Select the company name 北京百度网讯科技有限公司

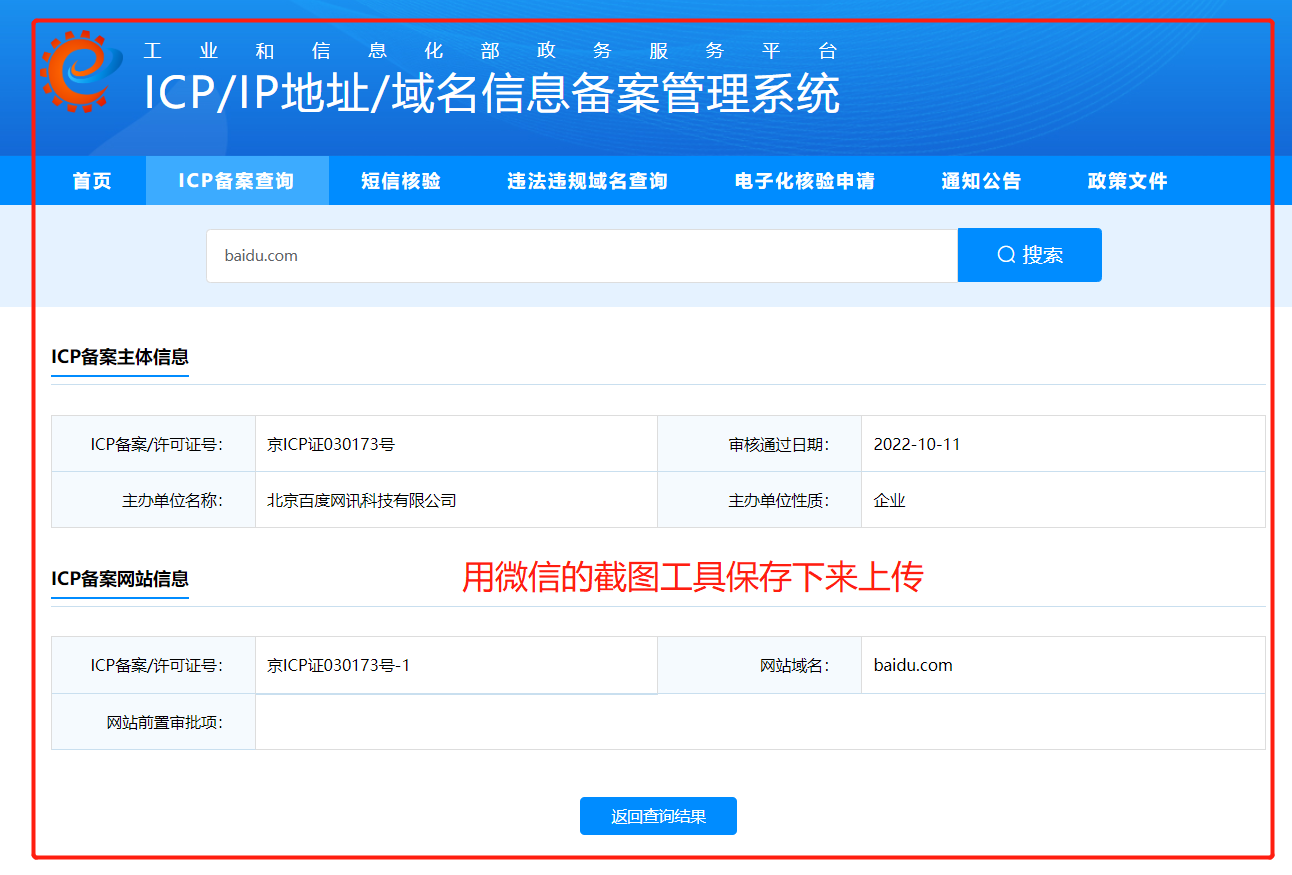tap(362, 500)
